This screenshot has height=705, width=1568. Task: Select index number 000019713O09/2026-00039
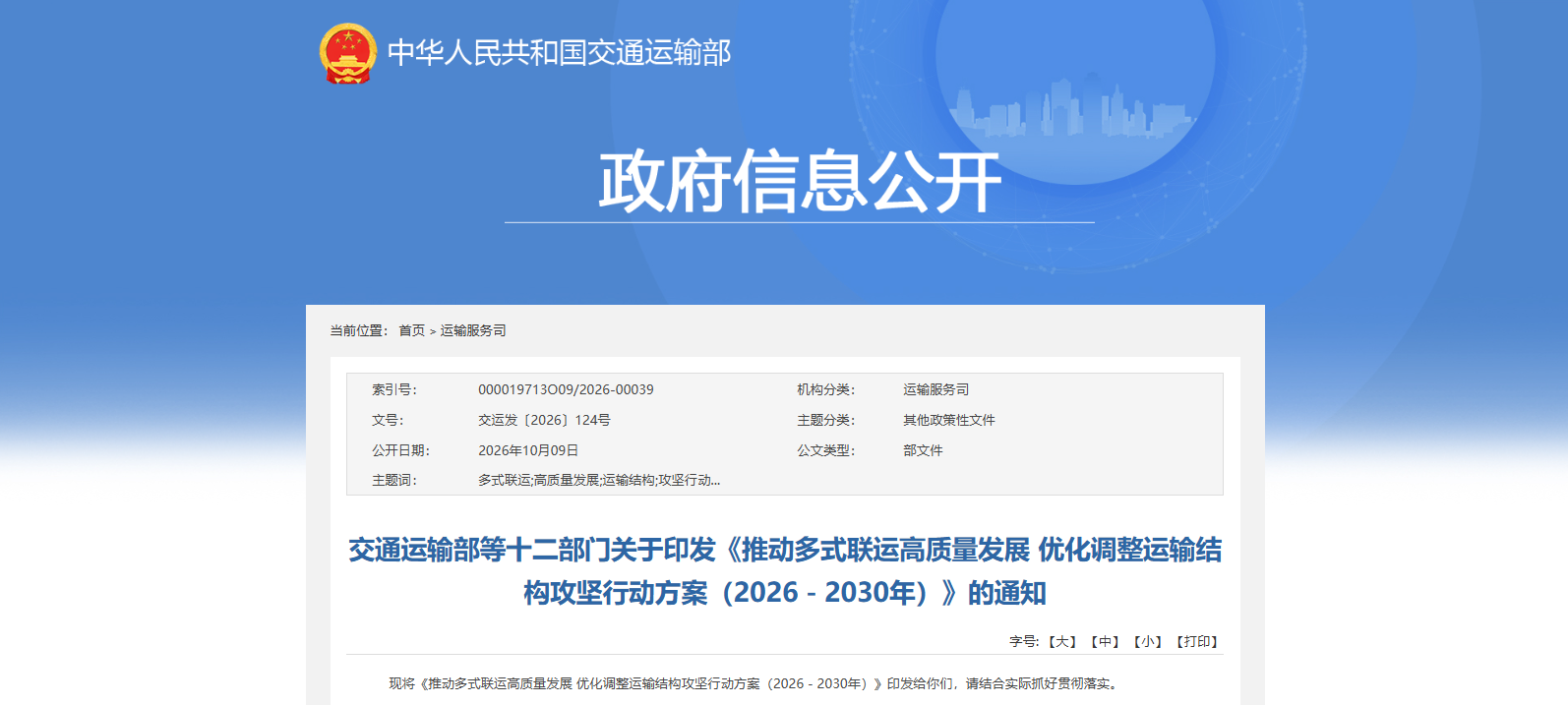tap(566, 389)
